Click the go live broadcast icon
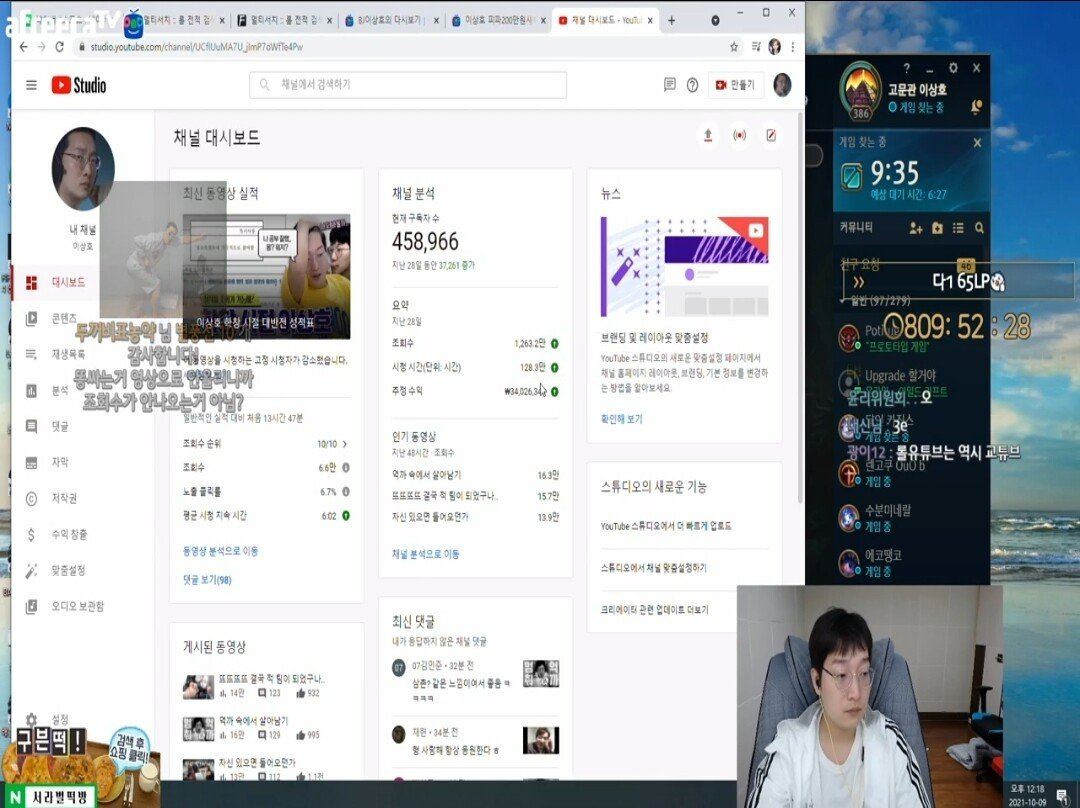Image resolution: width=1080 pixels, height=808 pixels. coord(740,135)
